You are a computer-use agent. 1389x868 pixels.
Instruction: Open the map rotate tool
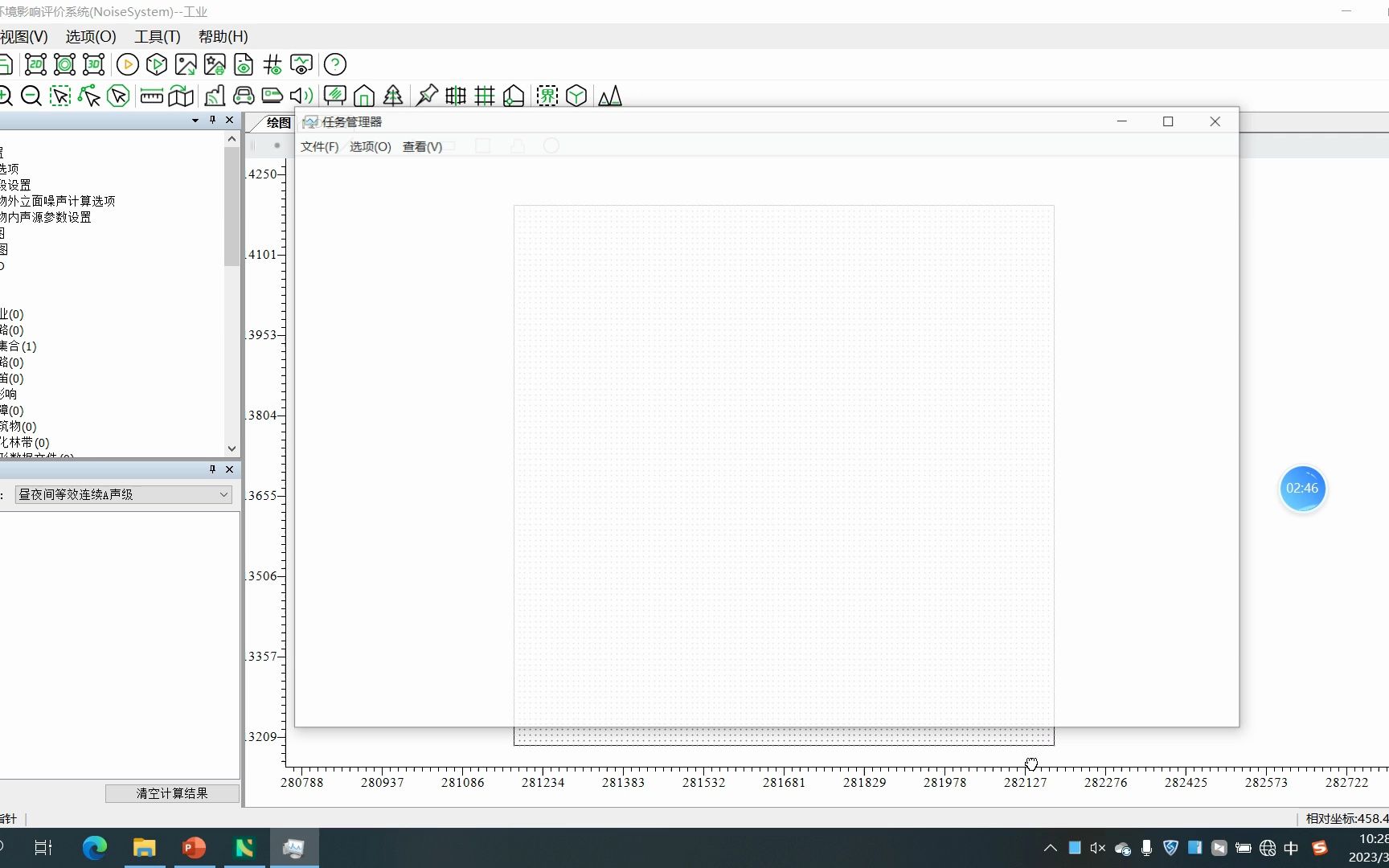click(x=181, y=96)
